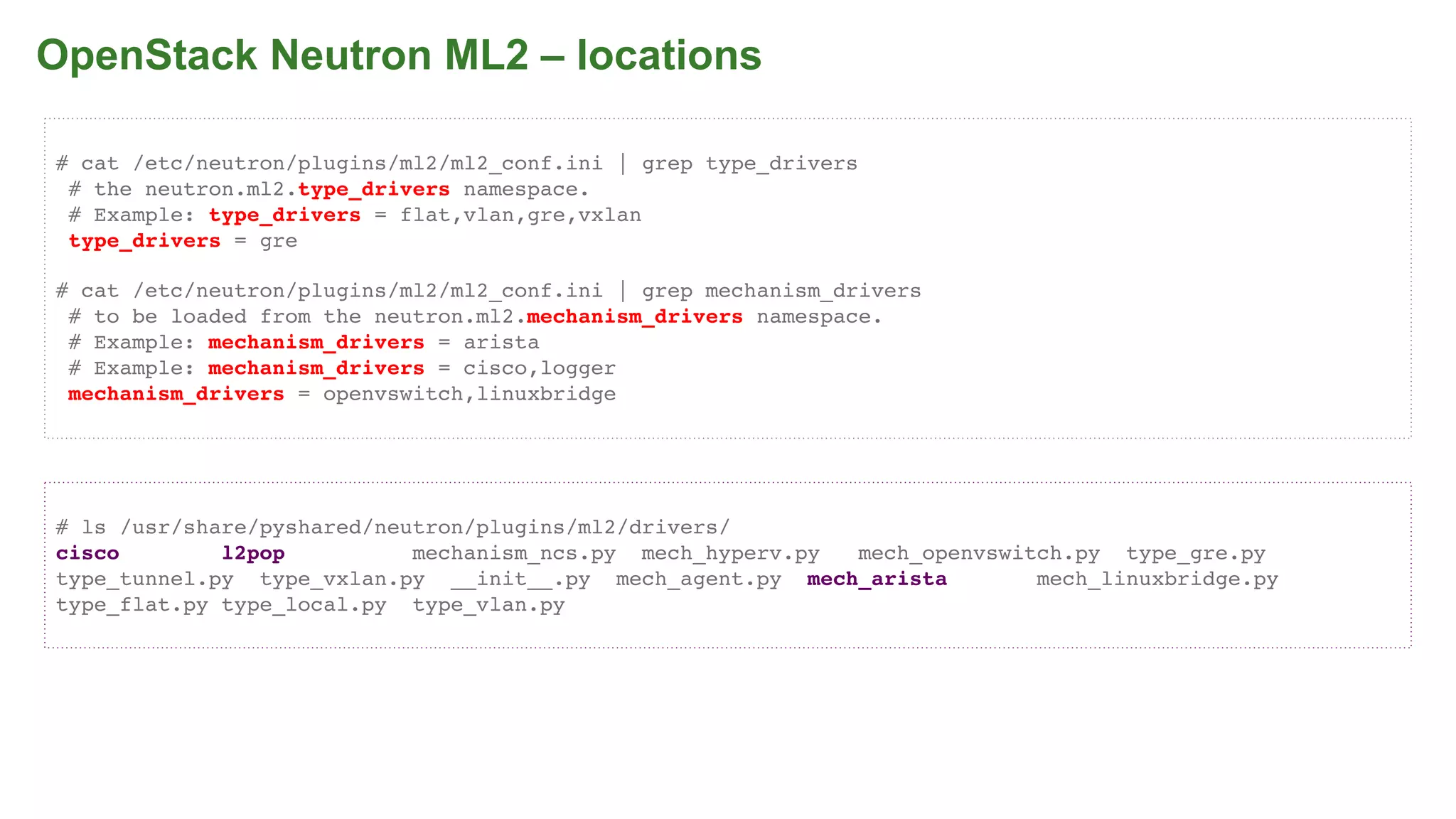This screenshot has width=1456, height=819.
Task: Click the 'type_drivers = gre' setting line
Action: (x=183, y=241)
